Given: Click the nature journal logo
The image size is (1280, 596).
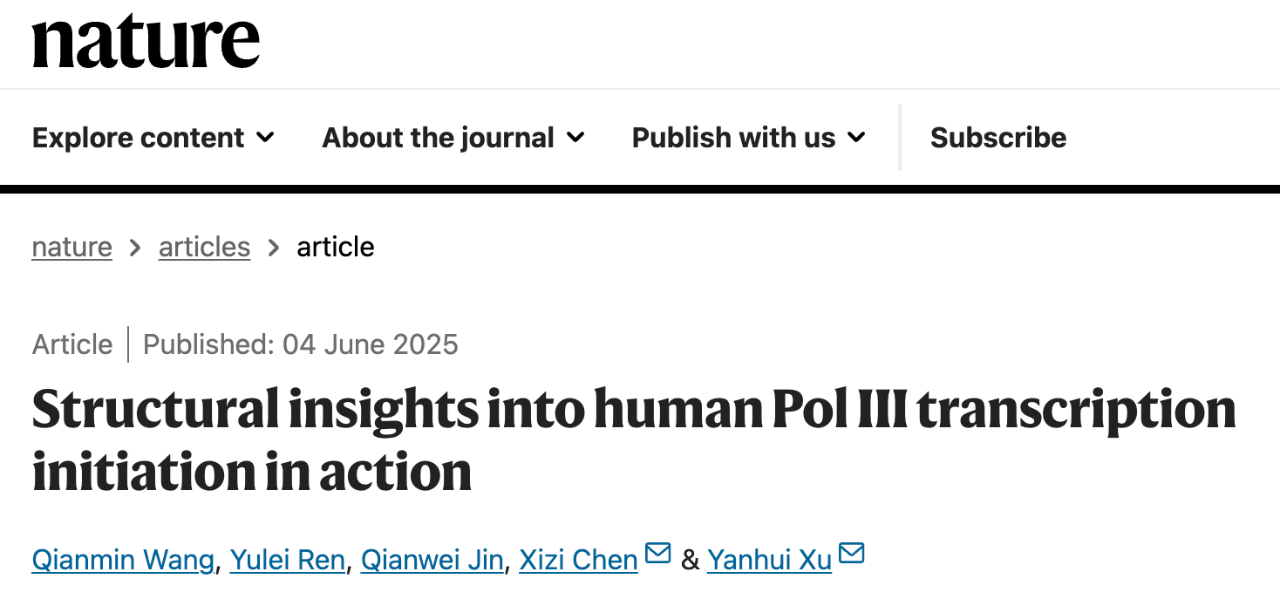Looking at the screenshot, I should (x=146, y=41).
